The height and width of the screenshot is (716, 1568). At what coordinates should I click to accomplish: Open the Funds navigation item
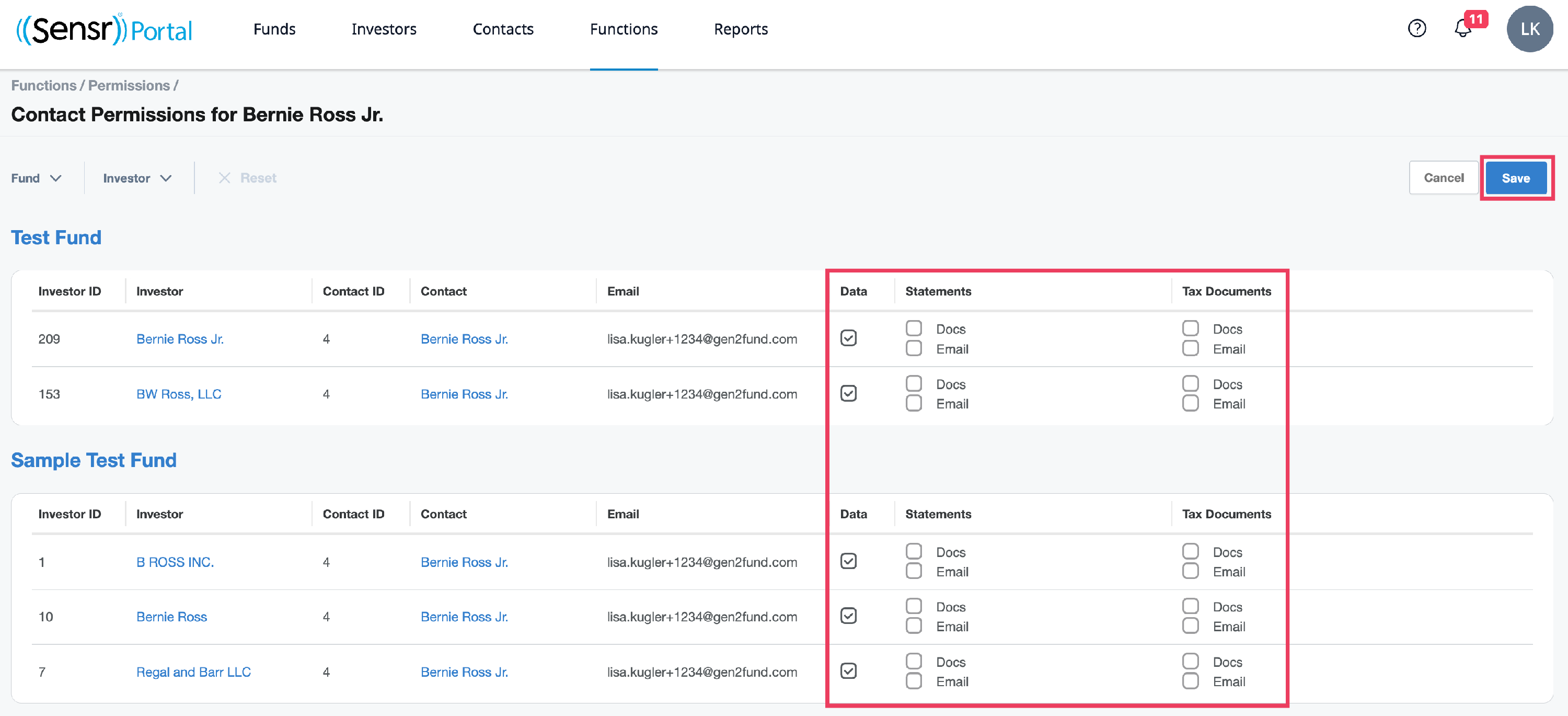[274, 29]
